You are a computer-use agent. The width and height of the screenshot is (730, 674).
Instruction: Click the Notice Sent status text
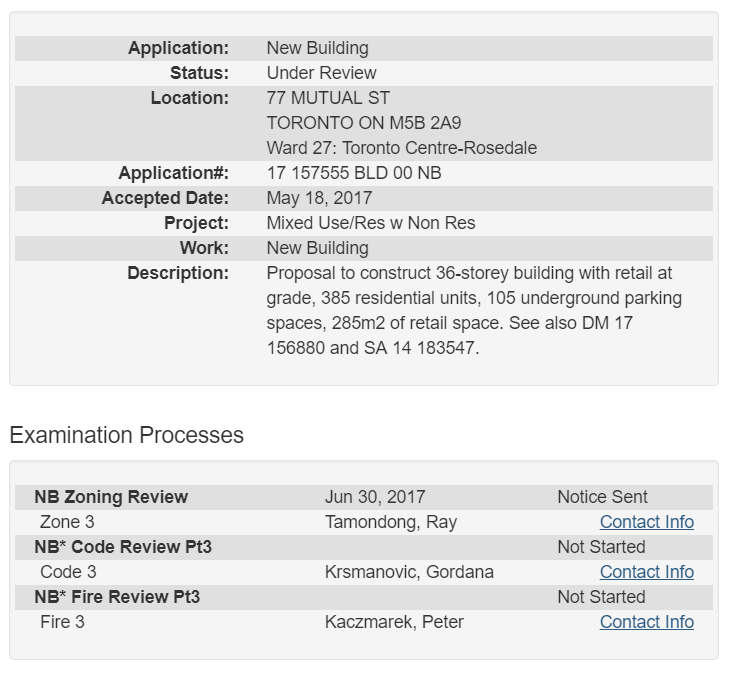pos(602,497)
